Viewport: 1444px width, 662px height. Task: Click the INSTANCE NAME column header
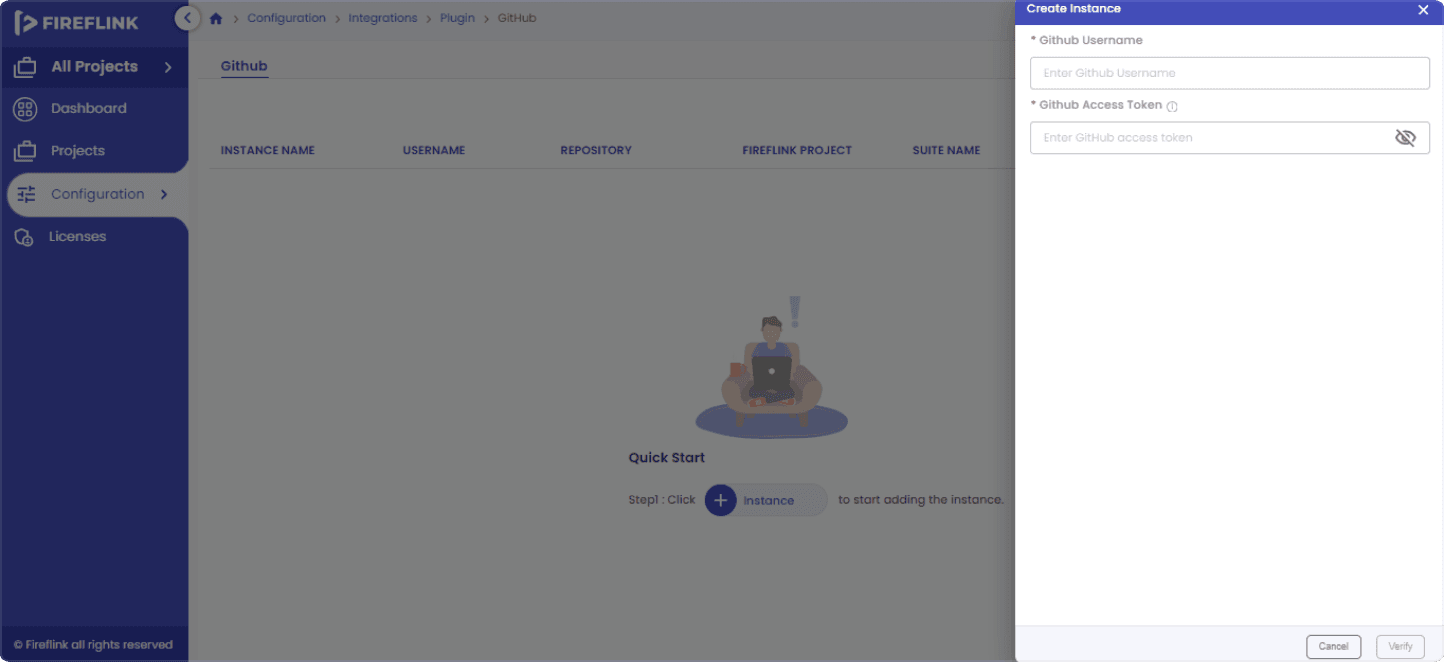coord(268,151)
